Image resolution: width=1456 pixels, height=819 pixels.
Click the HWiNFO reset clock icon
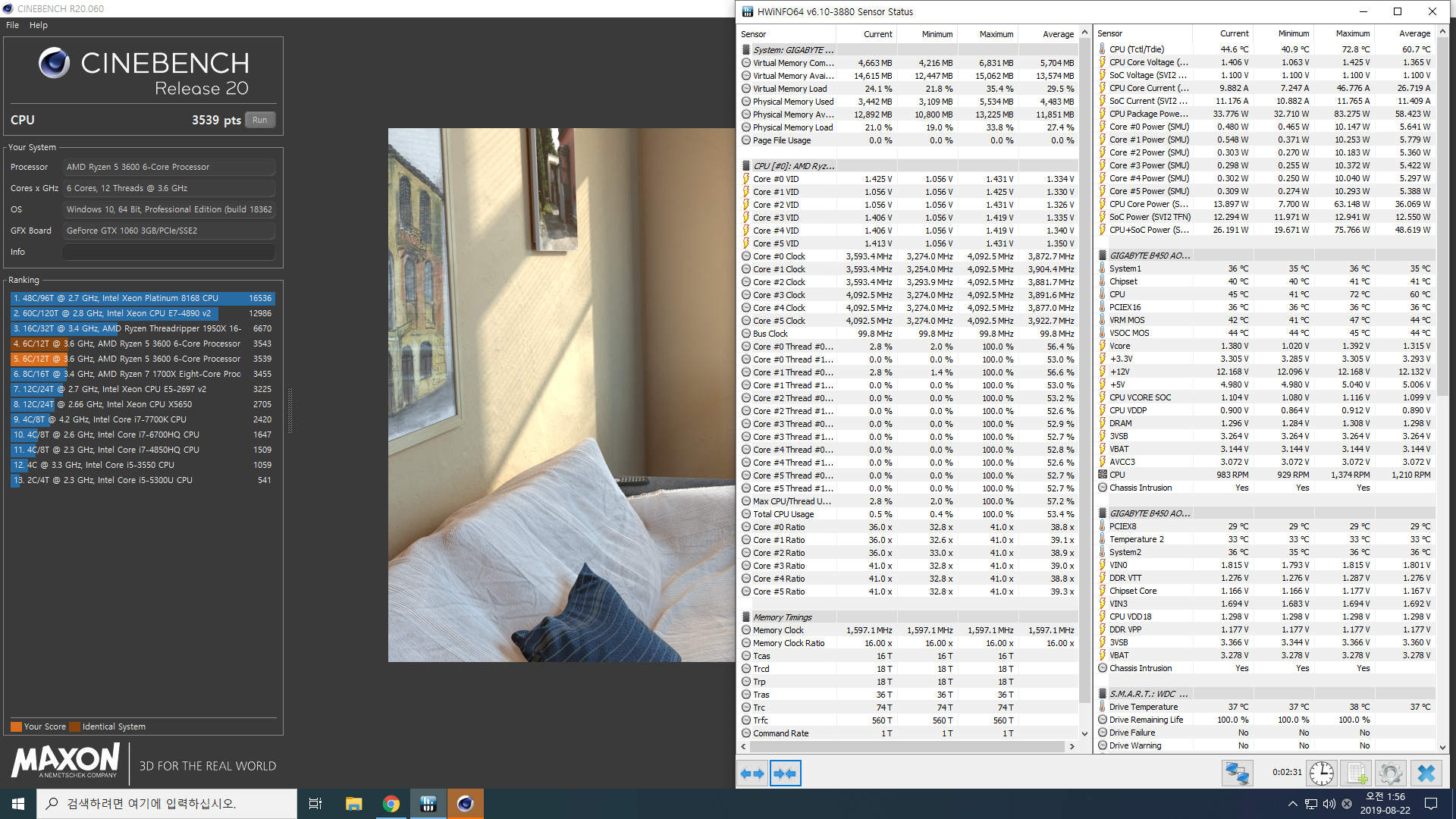tap(1322, 773)
